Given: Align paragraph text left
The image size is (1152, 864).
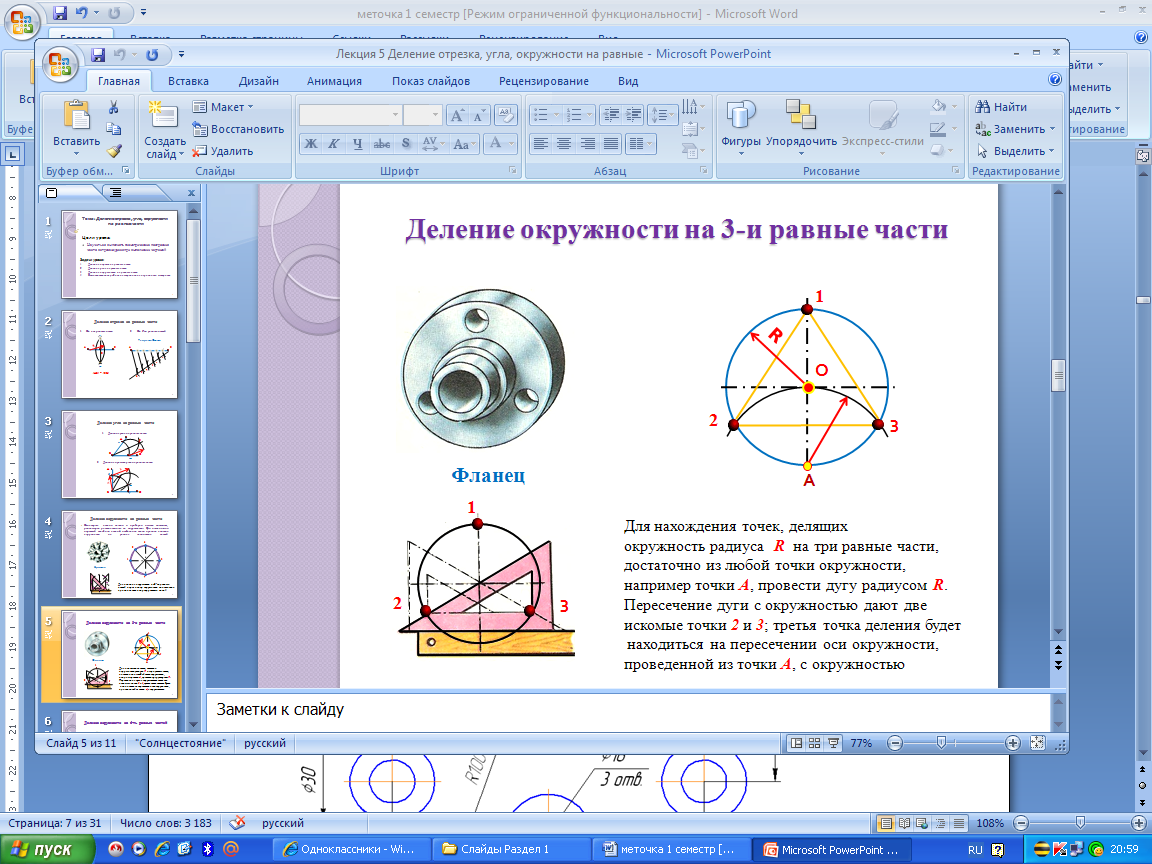Looking at the screenshot, I should click(541, 144).
